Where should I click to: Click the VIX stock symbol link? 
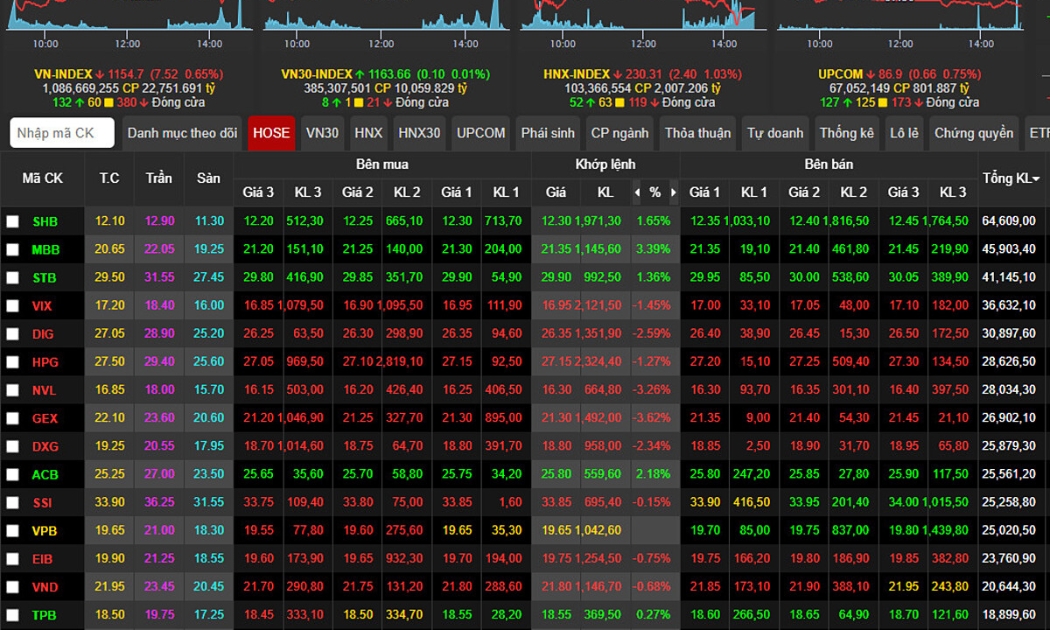(43, 306)
